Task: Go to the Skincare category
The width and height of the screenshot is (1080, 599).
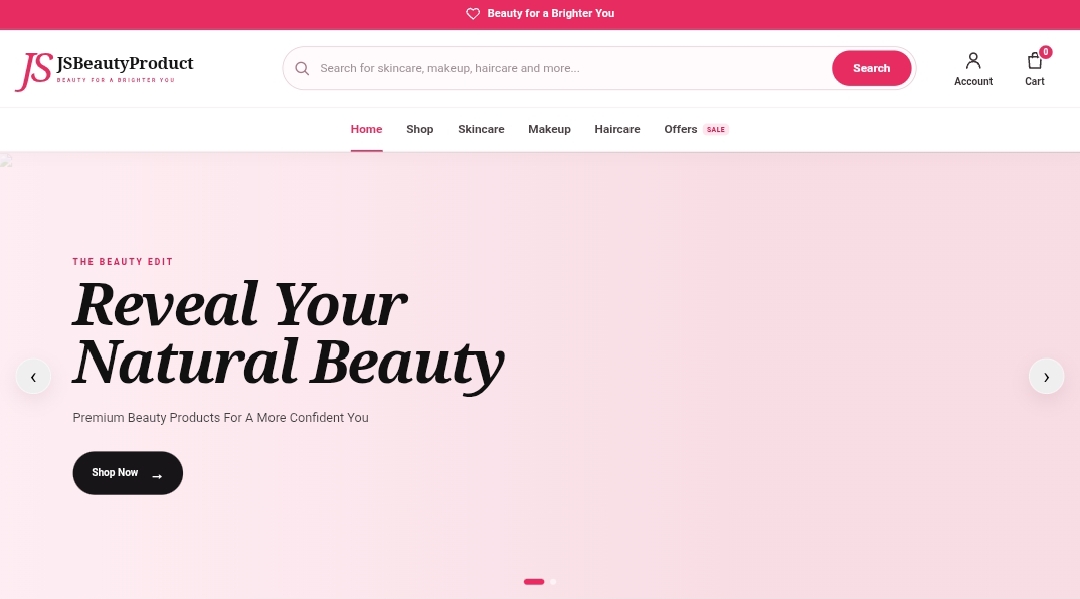Action: [x=481, y=129]
